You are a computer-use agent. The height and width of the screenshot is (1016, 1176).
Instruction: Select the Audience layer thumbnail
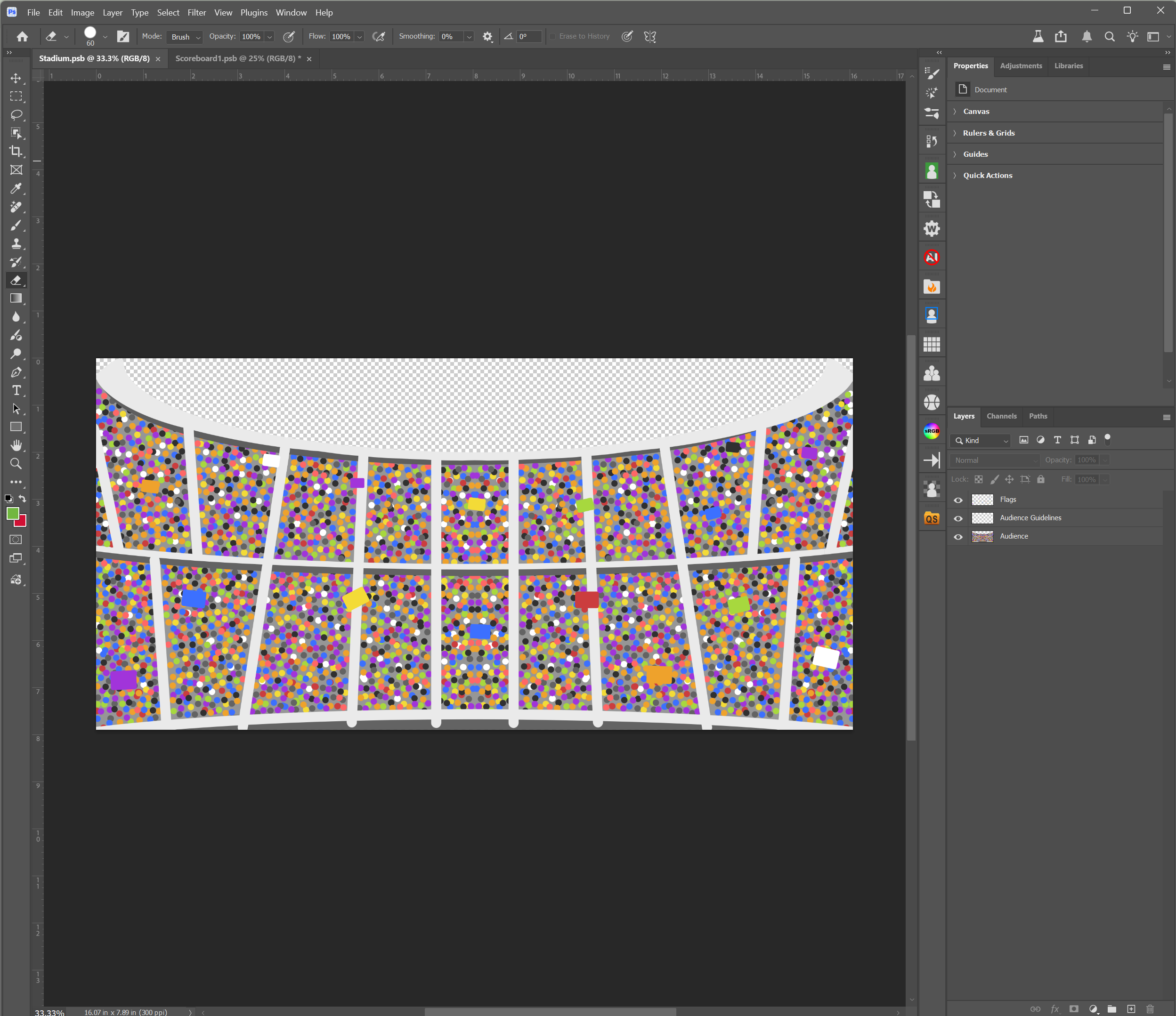(982, 537)
